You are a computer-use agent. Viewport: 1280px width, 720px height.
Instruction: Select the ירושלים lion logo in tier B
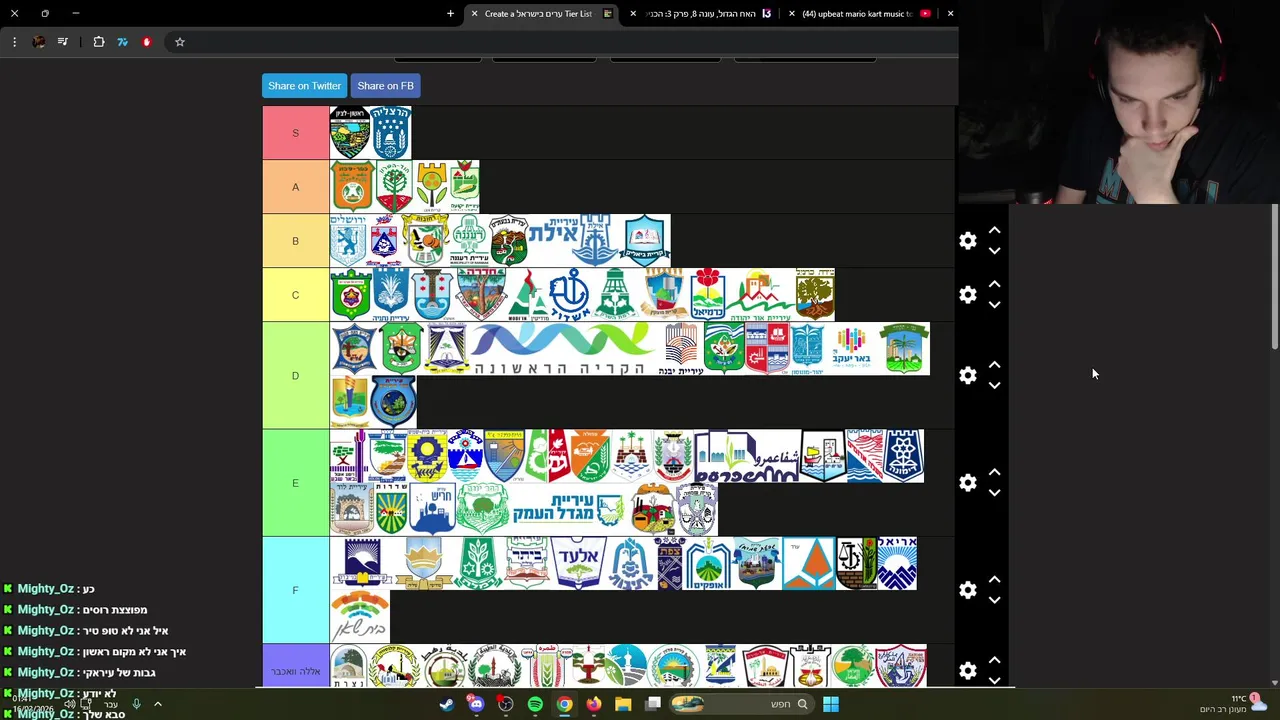tap(348, 240)
